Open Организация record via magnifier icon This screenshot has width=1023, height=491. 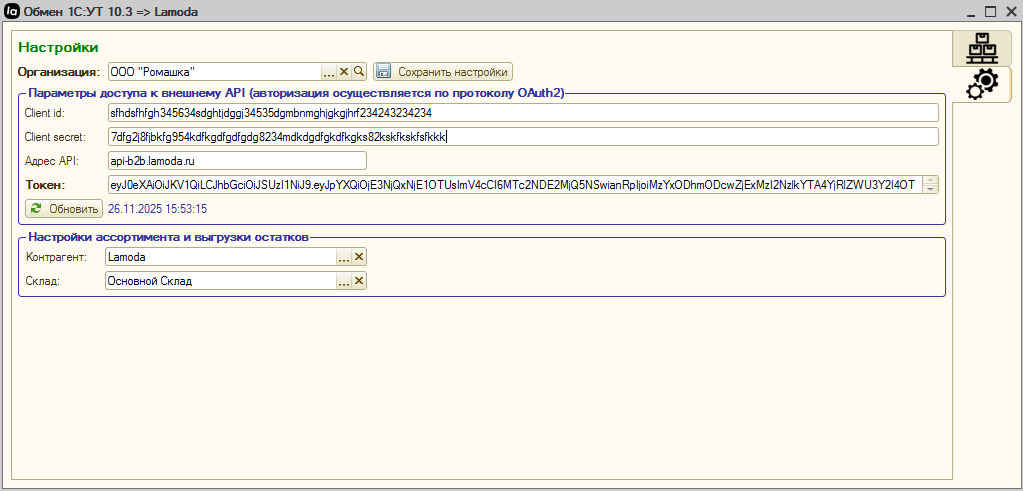click(359, 71)
